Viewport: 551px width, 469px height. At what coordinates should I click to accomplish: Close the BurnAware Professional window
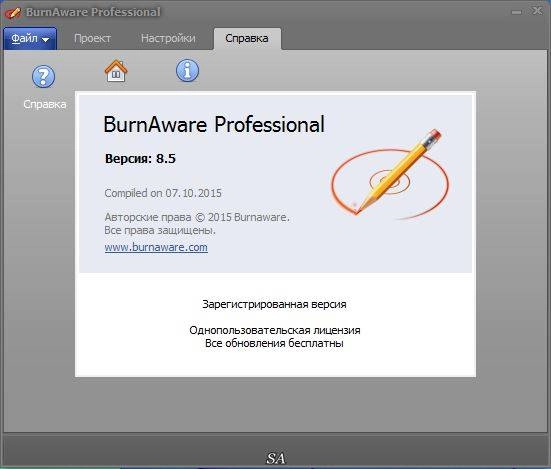pyautogui.click(x=537, y=11)
